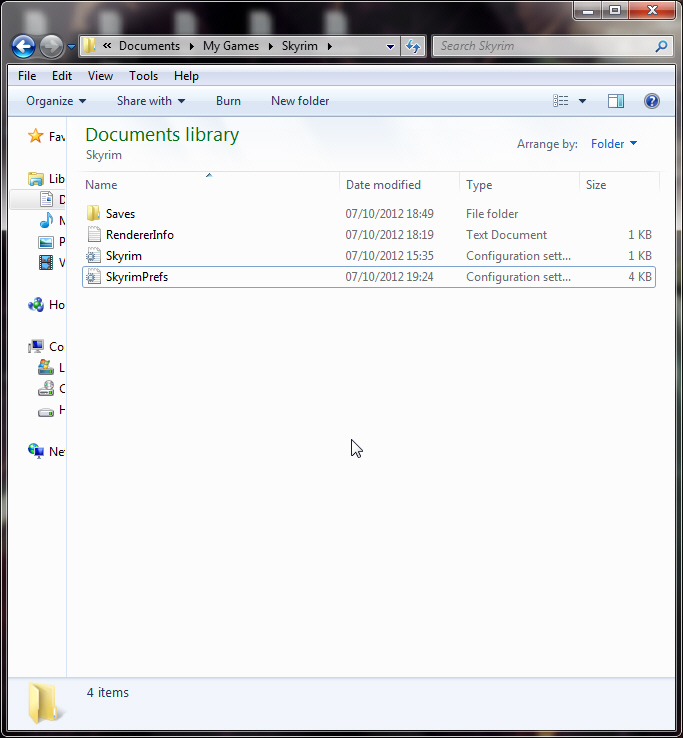Expand the view options dropdown arrow

582,101
